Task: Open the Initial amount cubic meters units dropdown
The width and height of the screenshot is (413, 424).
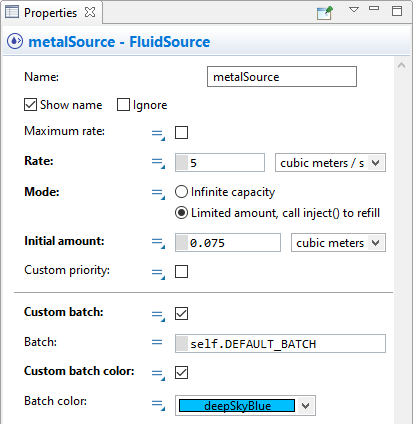Action: click(x=338, y=243)
